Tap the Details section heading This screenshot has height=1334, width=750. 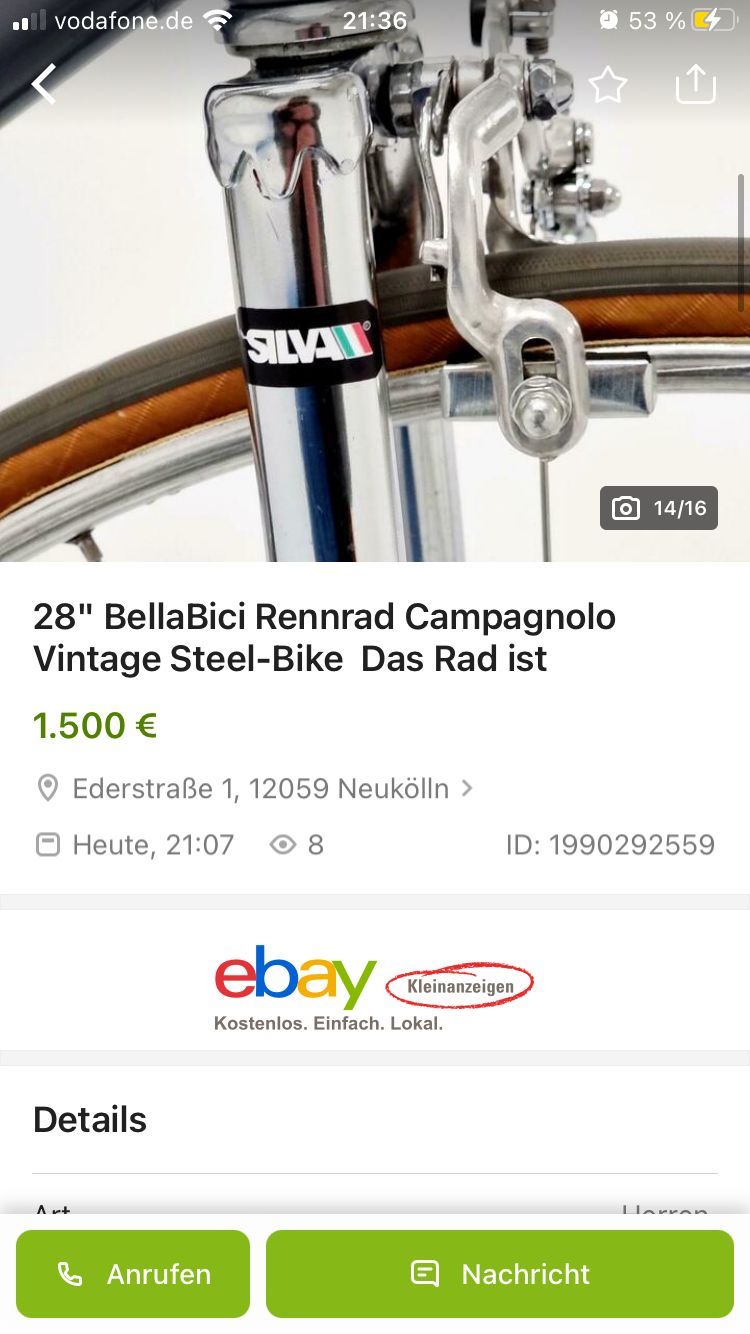coord(90,1120)
